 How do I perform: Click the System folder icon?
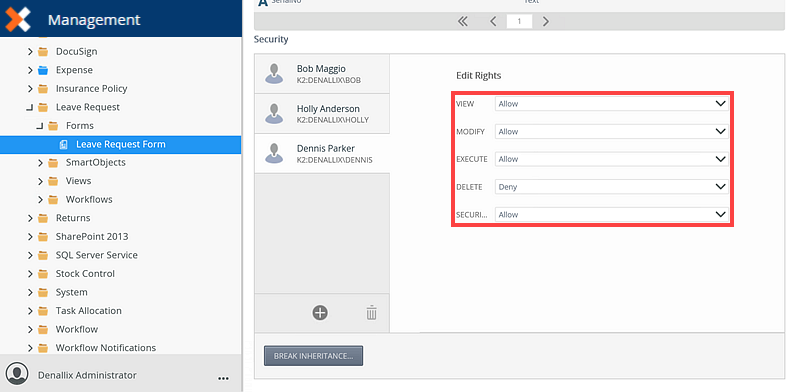click(x=43, y=293)
